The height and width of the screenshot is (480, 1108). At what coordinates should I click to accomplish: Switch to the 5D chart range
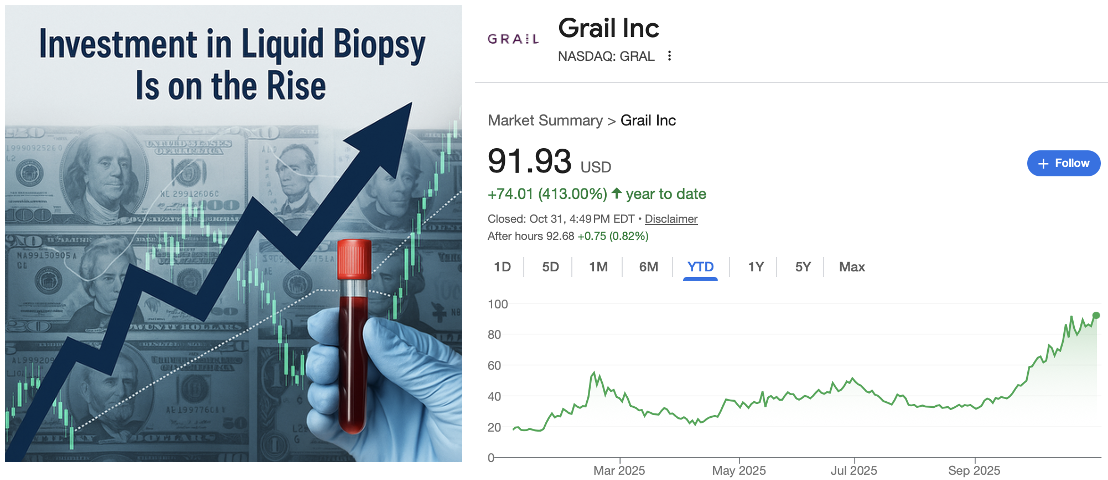tap(551, 267)
